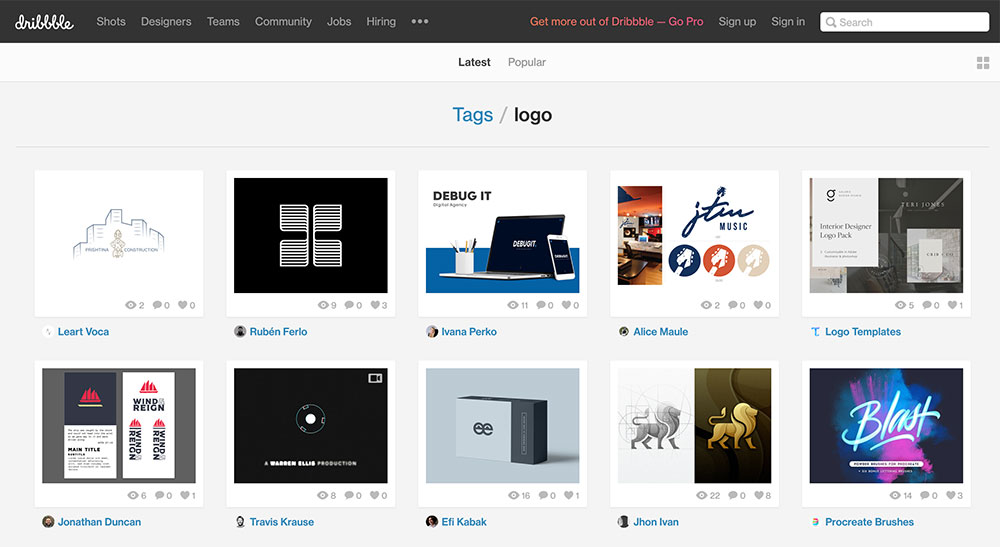The image size is (1000, 547).
Task: Open the gold lion logo shot
Action: pos(695,425)
